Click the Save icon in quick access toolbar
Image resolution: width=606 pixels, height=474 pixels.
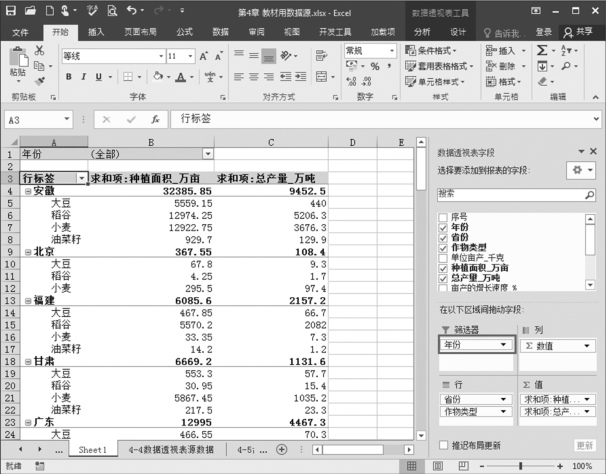(11, 11)
